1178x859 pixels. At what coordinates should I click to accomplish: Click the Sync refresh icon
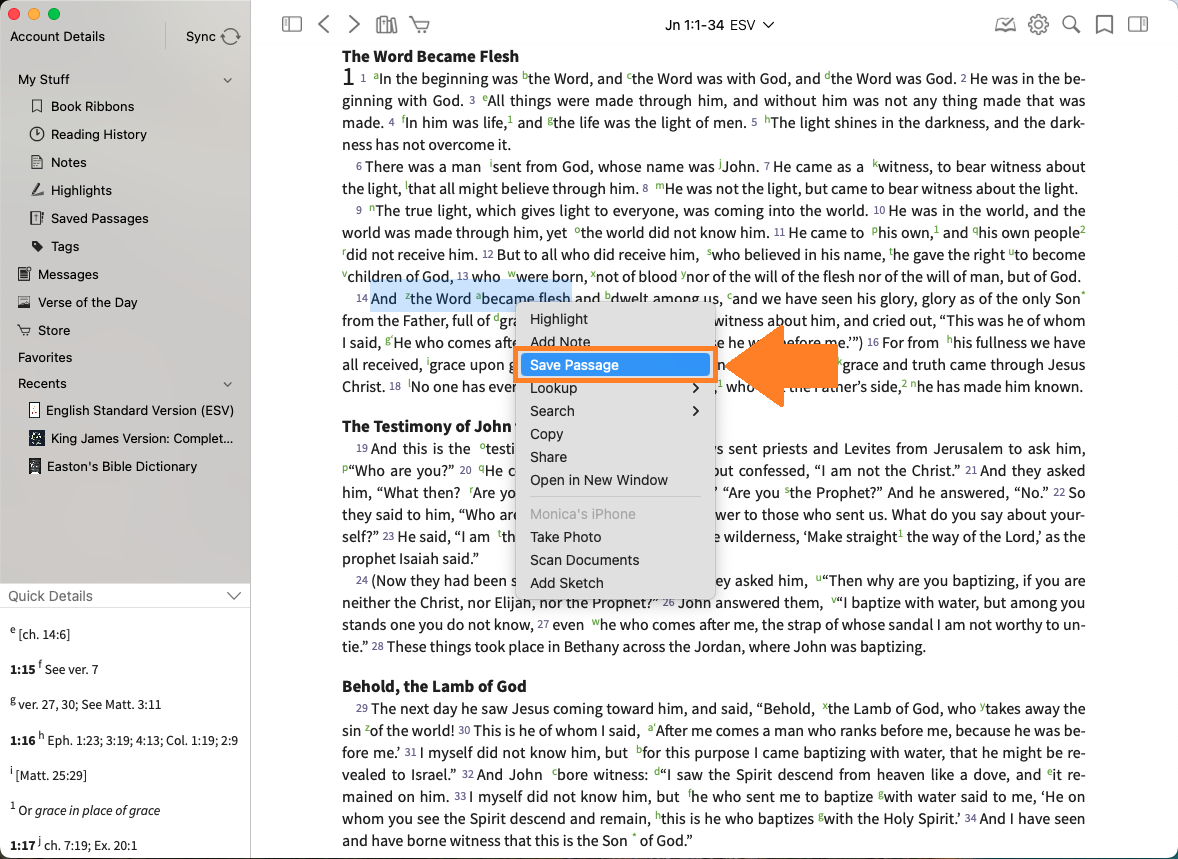click(231, 37)
